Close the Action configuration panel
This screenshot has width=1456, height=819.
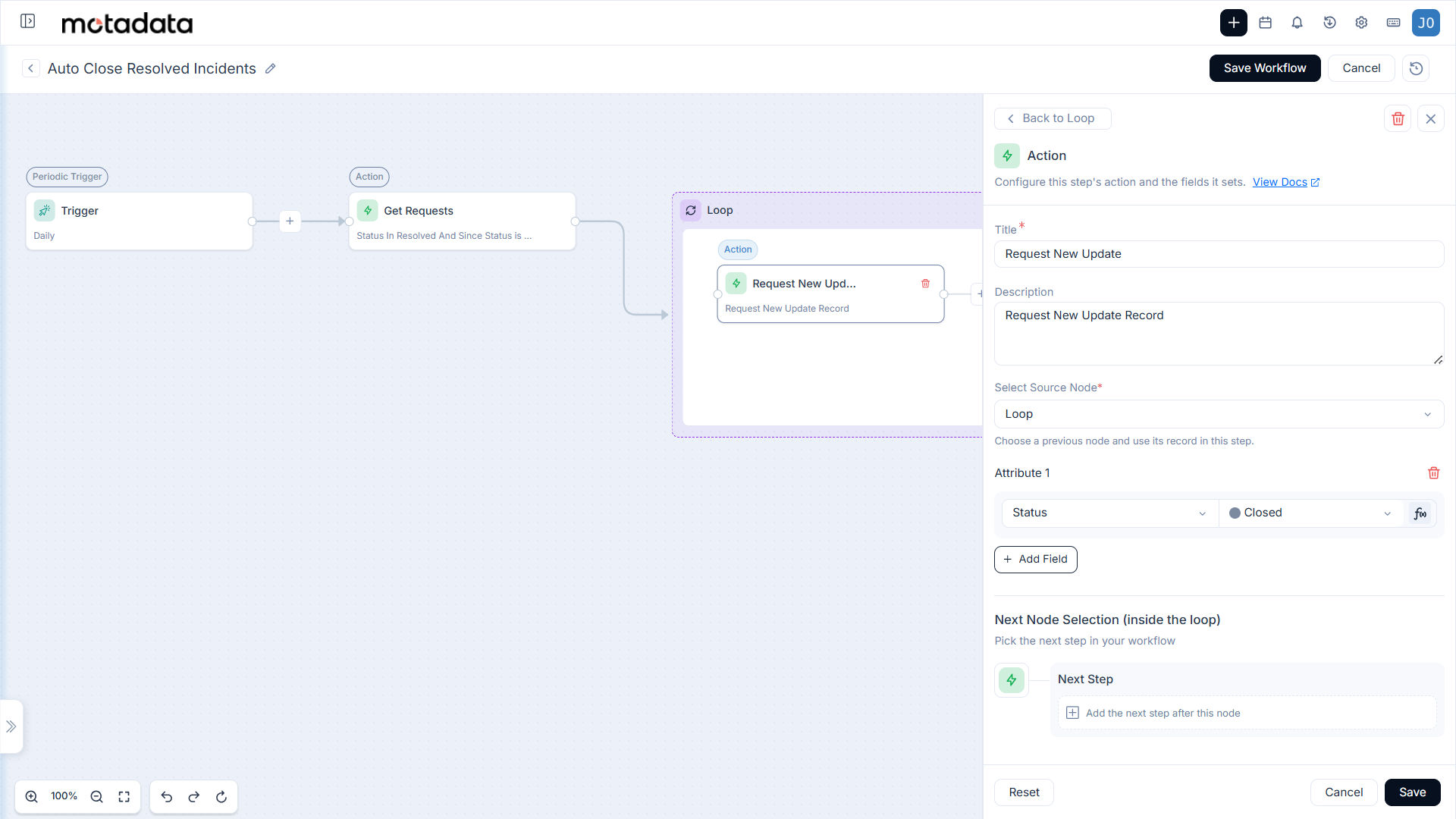point(1430,118)
